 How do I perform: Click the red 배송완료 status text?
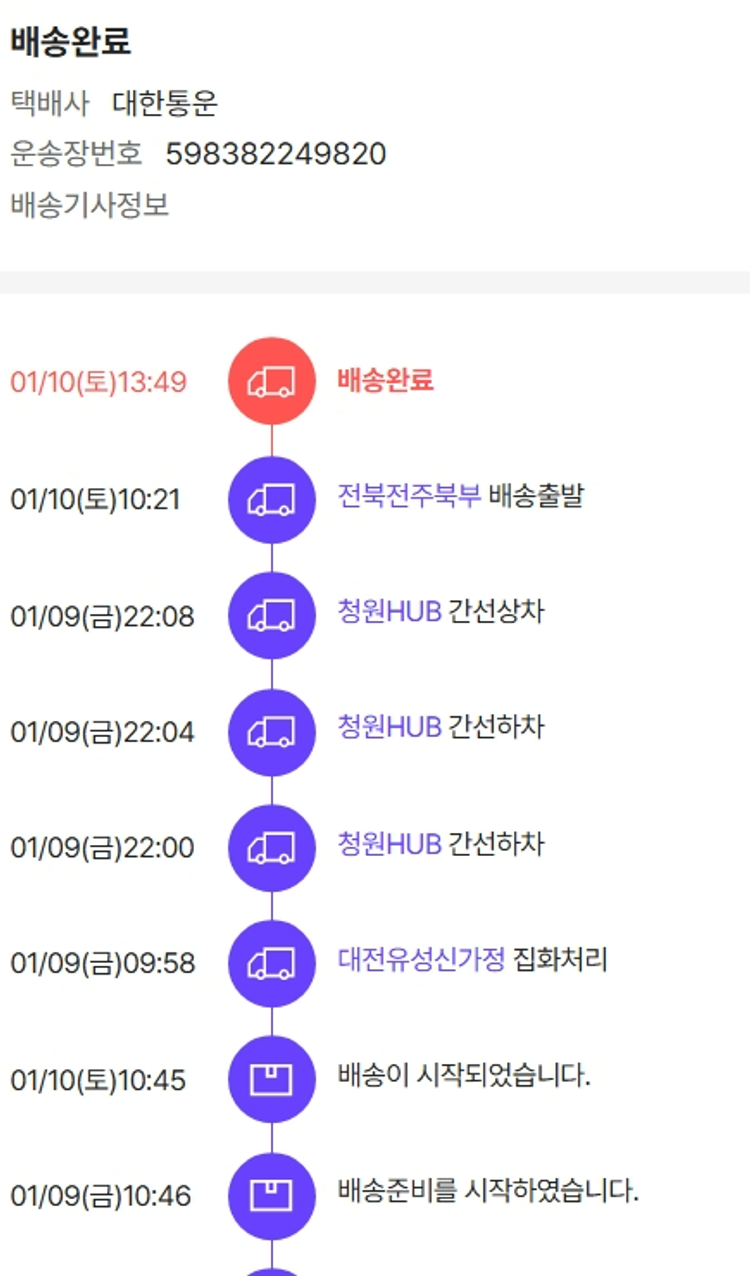tap(385, 380)
